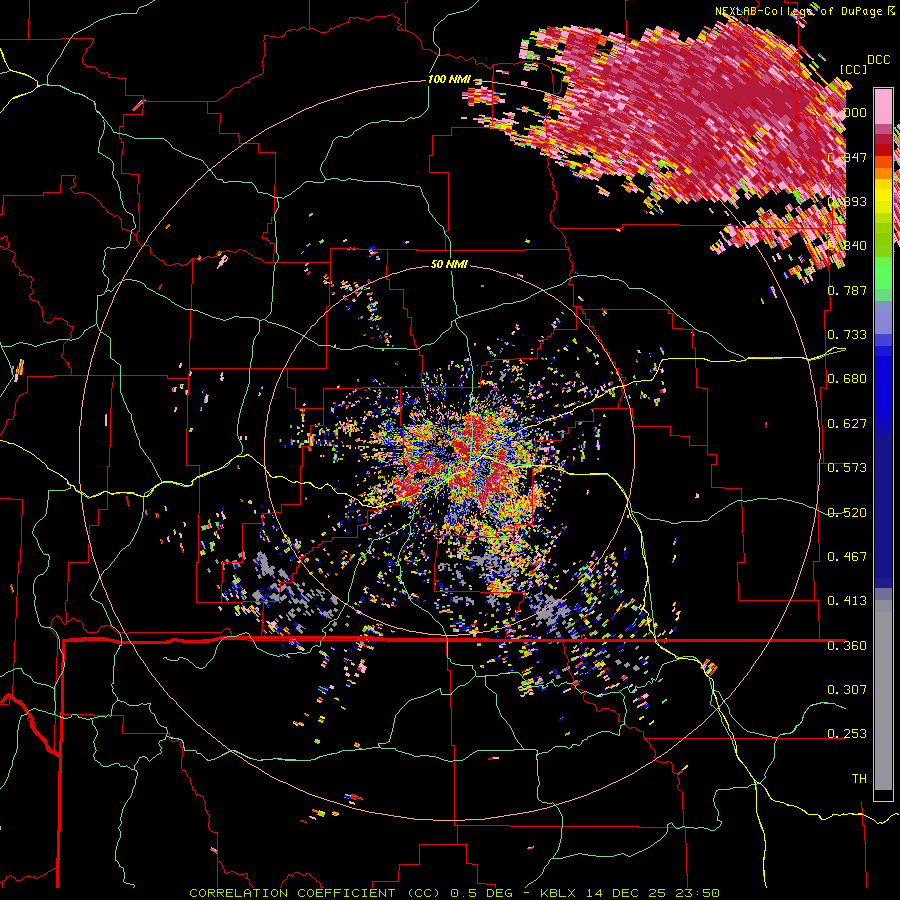Click the pink top segment of color scale

pyautogui.click(x=883, y=106)
